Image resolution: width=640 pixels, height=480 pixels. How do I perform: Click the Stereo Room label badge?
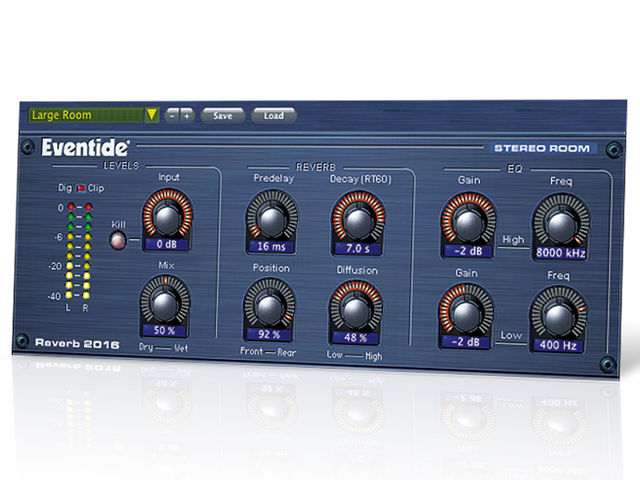pos(542,148)
